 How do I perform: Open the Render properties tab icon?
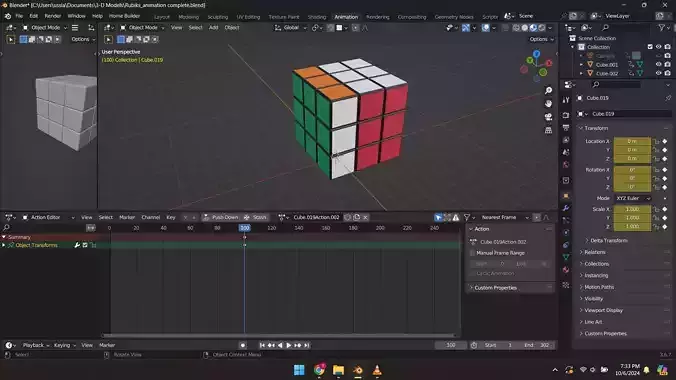[566, 115]
